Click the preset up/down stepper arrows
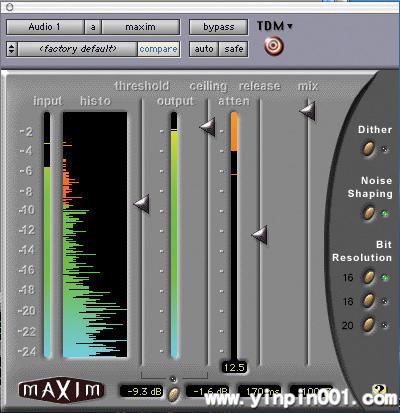Image resolution: width=400 pixels, height=413 pixels. 12,49
